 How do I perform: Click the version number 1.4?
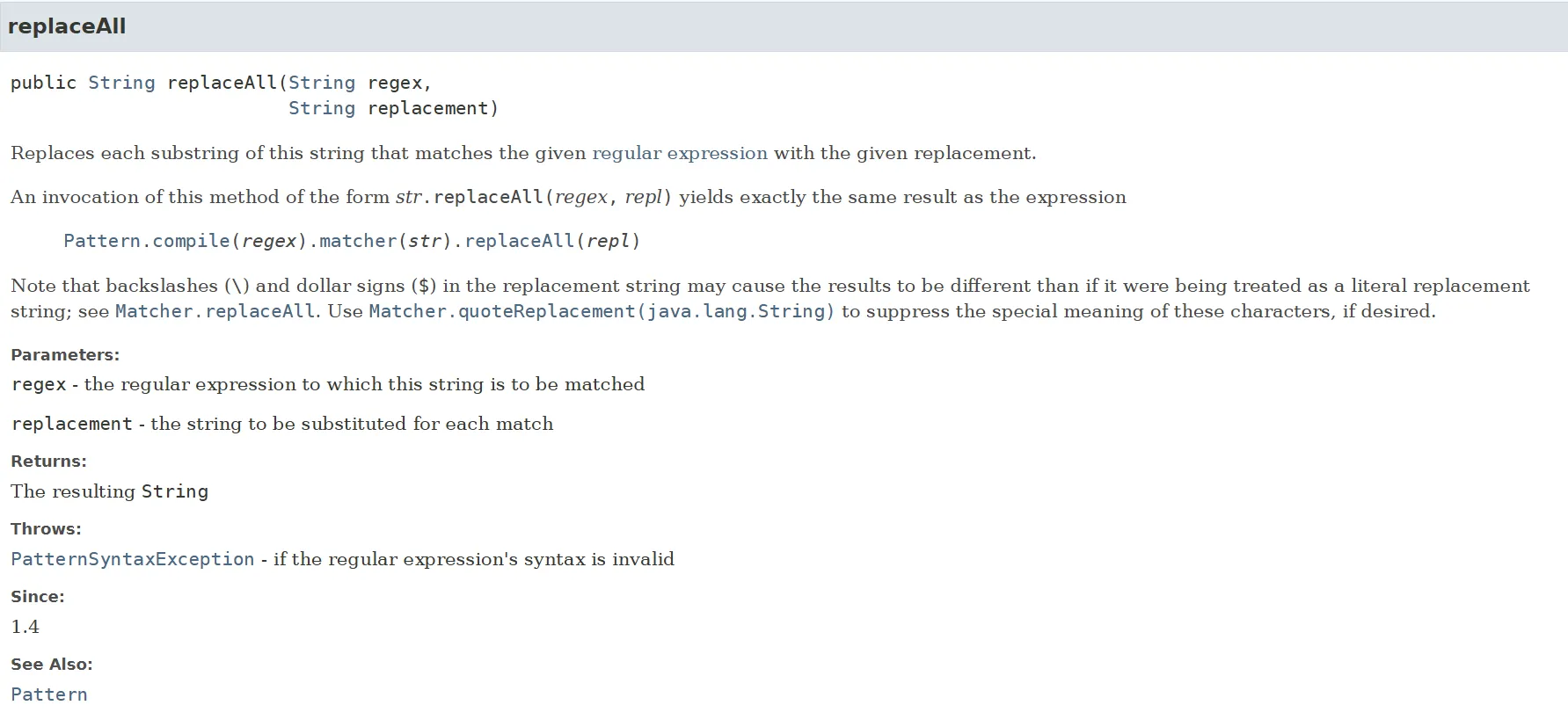[x=26, y=627]
